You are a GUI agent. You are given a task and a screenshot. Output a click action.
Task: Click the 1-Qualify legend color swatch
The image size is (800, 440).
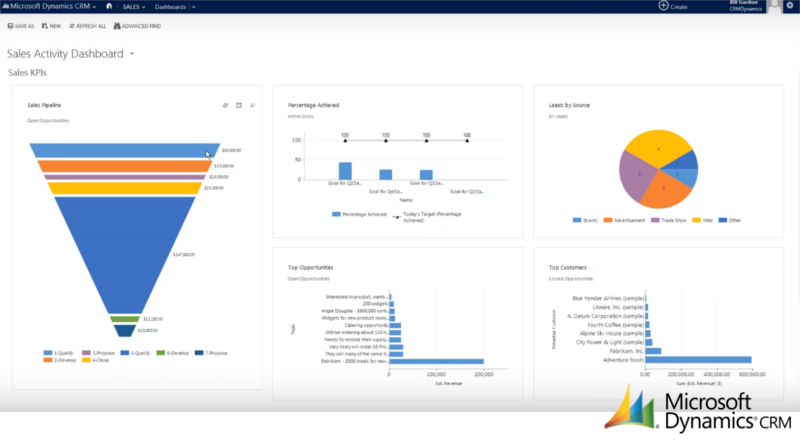coord(47,353)
